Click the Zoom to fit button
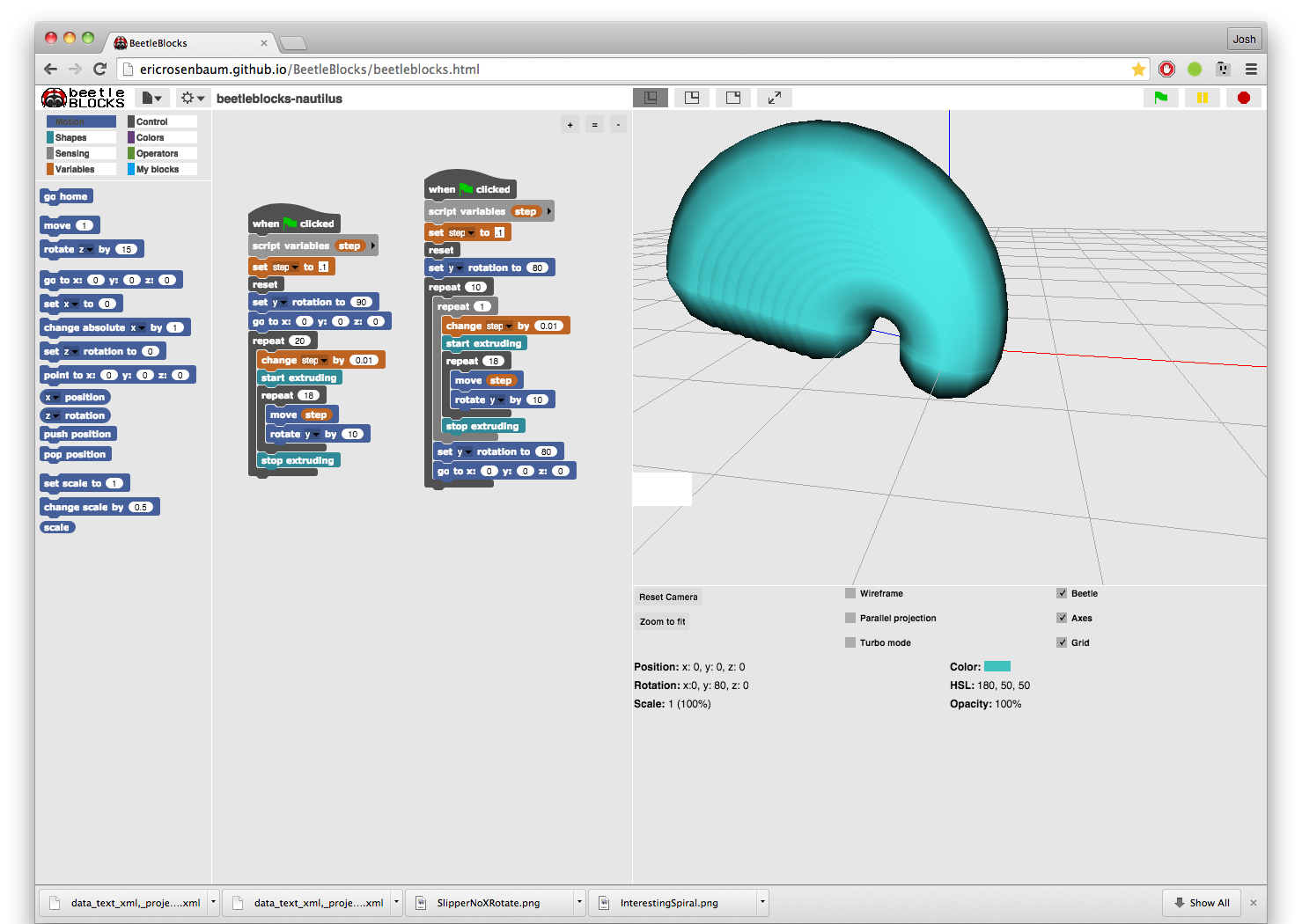 tap(661, 621)
